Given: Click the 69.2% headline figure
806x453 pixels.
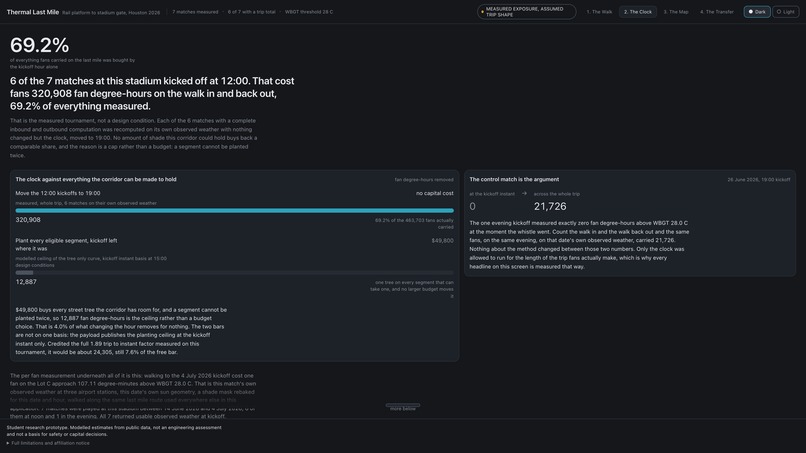Looking at the screenshot, I should click(x=40, y=45).
